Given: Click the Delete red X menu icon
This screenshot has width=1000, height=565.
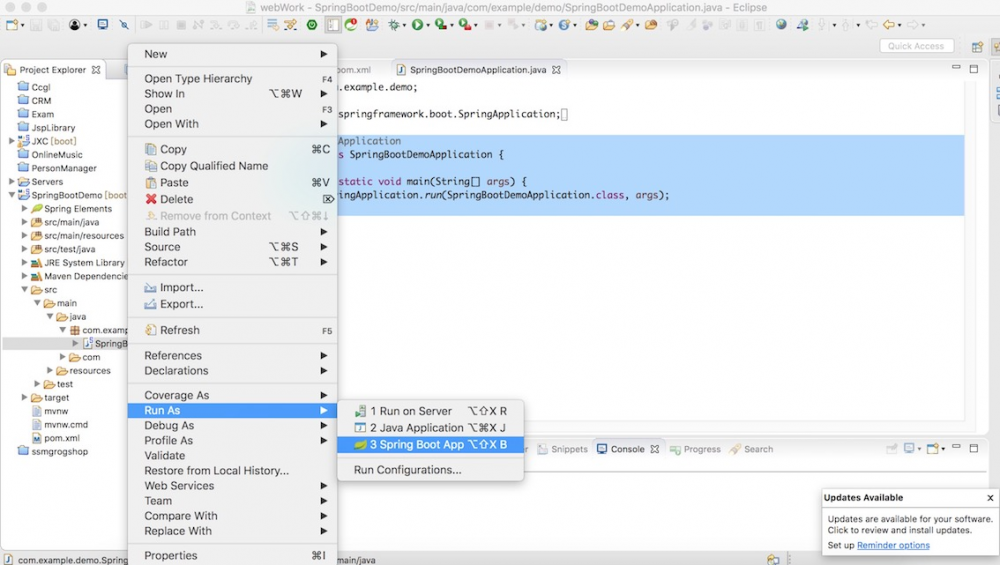Looking at the screenshot, I should (x=151, y=199).
